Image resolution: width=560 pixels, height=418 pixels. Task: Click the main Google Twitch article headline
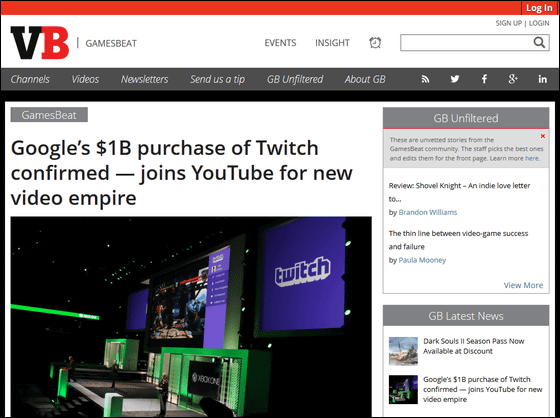point(182,173)
